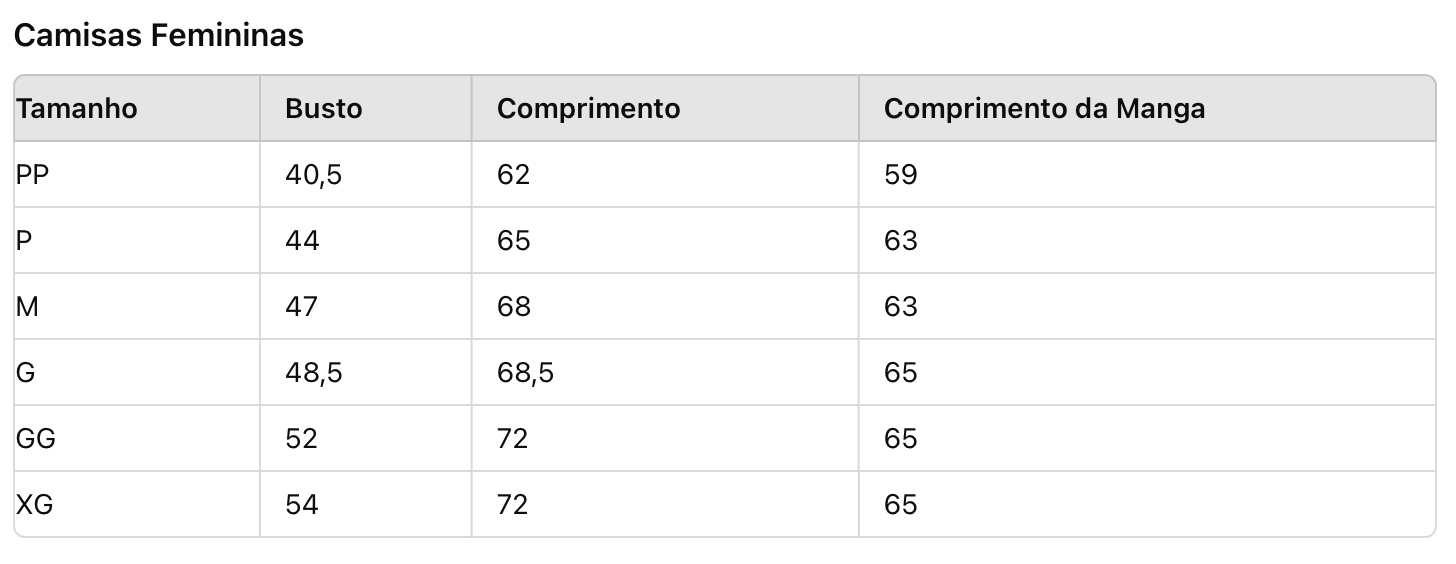Click the 48,5 bust value

(x=313, y=373)
